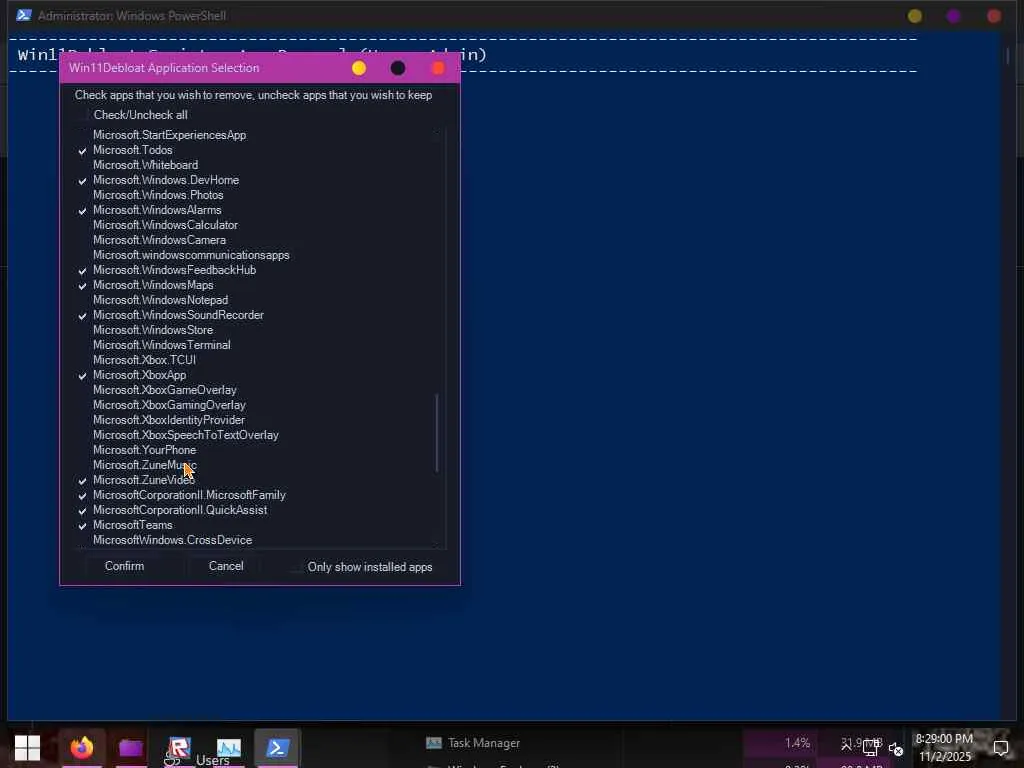
Task: Click the Confirm button
Action: (124, 566)
